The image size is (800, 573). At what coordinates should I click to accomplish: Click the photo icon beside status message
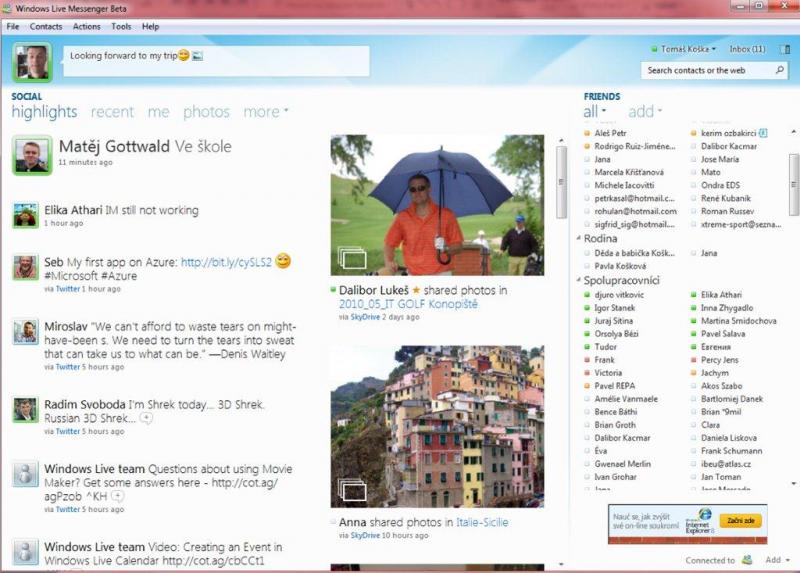click(x=197, y=56)
